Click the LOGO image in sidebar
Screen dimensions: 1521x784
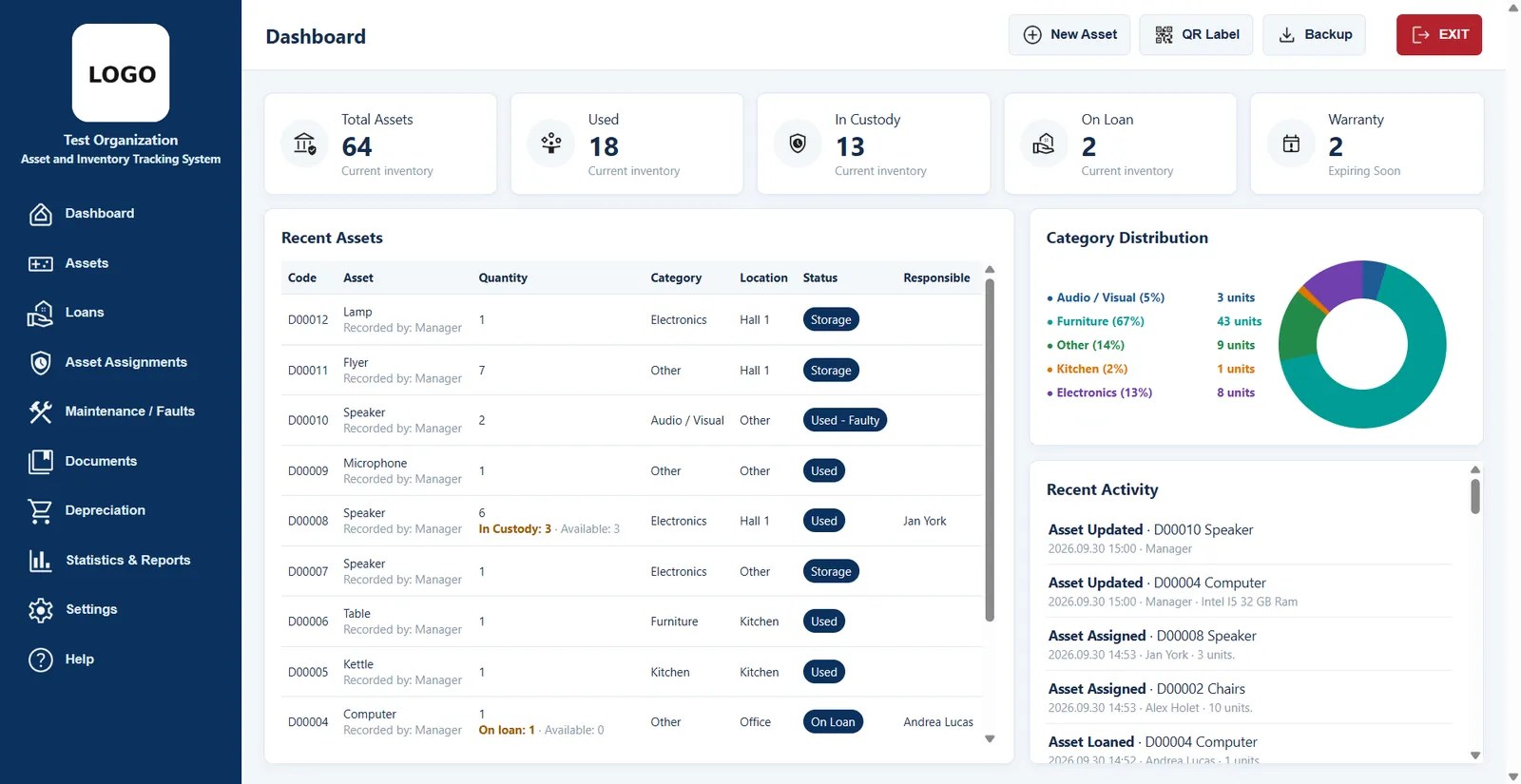tap(121, 73)
